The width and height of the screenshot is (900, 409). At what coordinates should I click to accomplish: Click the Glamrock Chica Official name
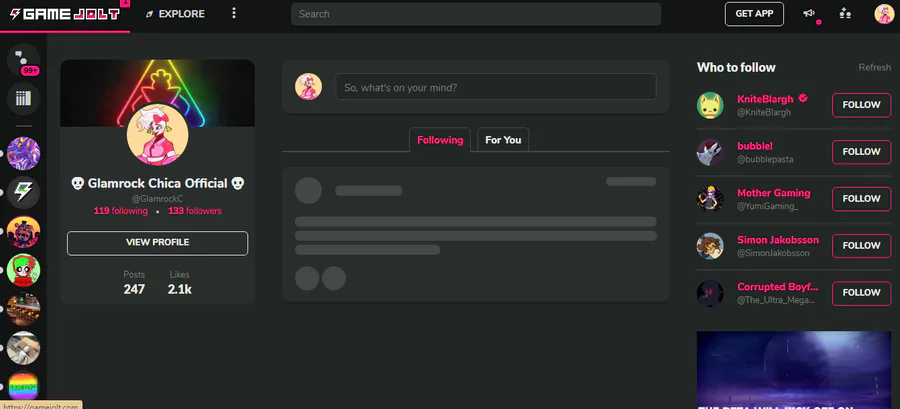pos(158,184)
